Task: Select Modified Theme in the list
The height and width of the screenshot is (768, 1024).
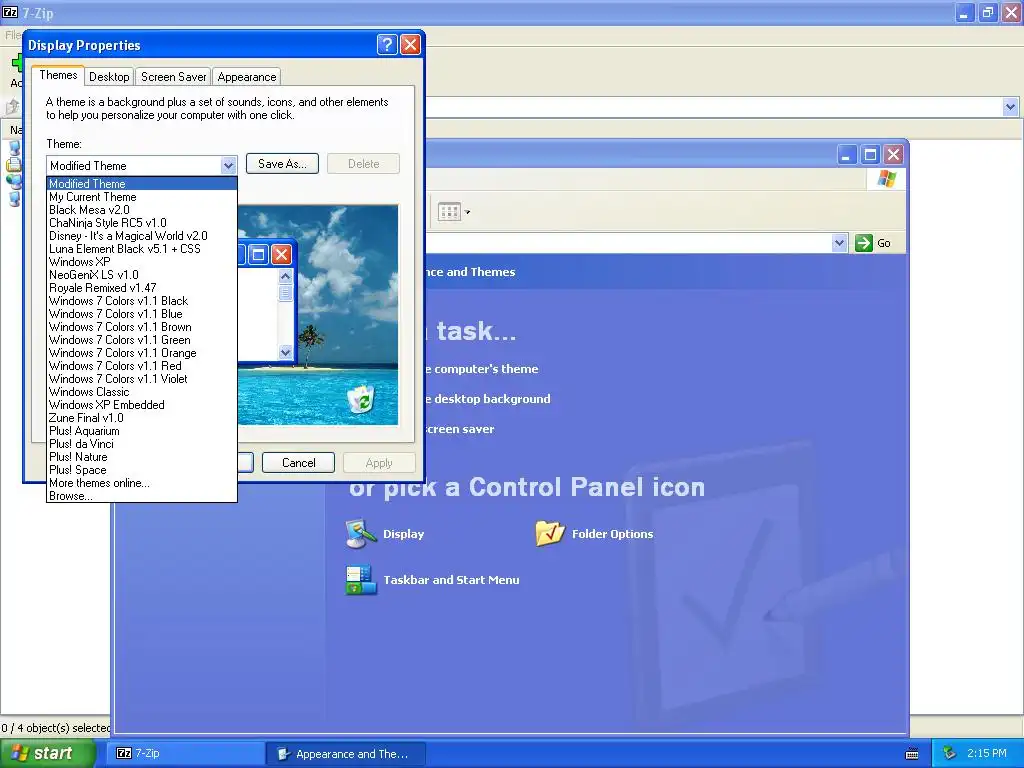Action: coord(142,184)
